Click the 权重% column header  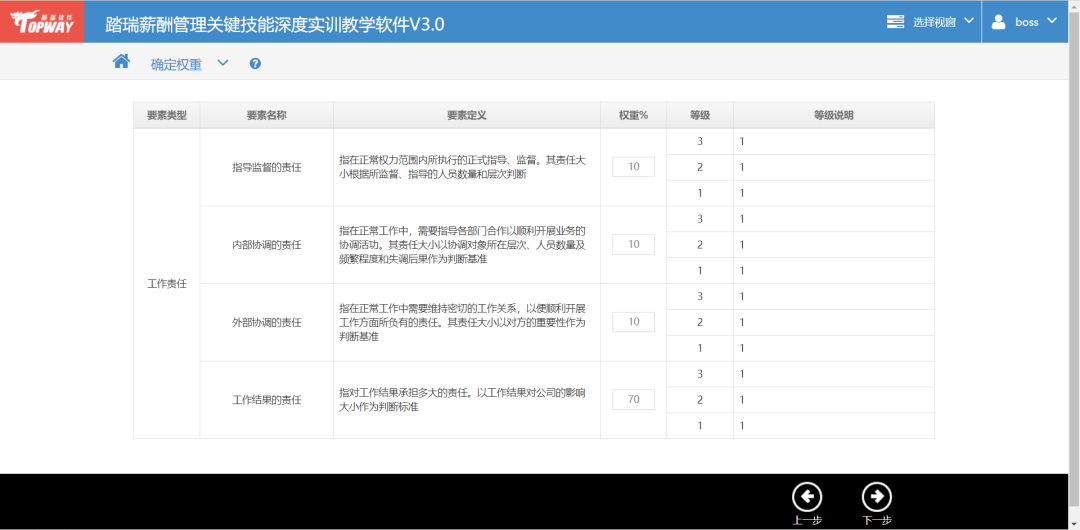(633, 115)
